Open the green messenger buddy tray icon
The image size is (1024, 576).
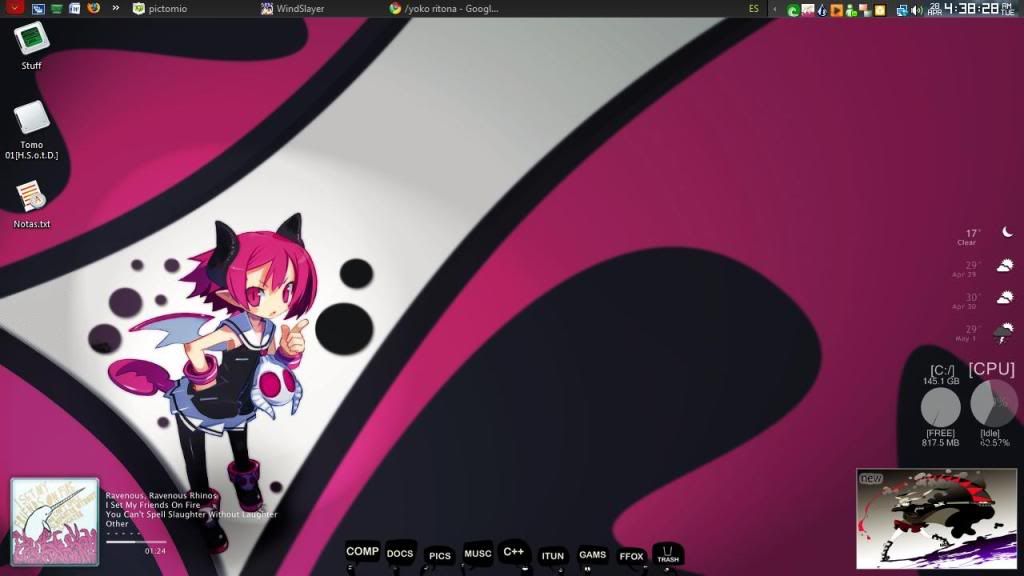pos(851,10)
